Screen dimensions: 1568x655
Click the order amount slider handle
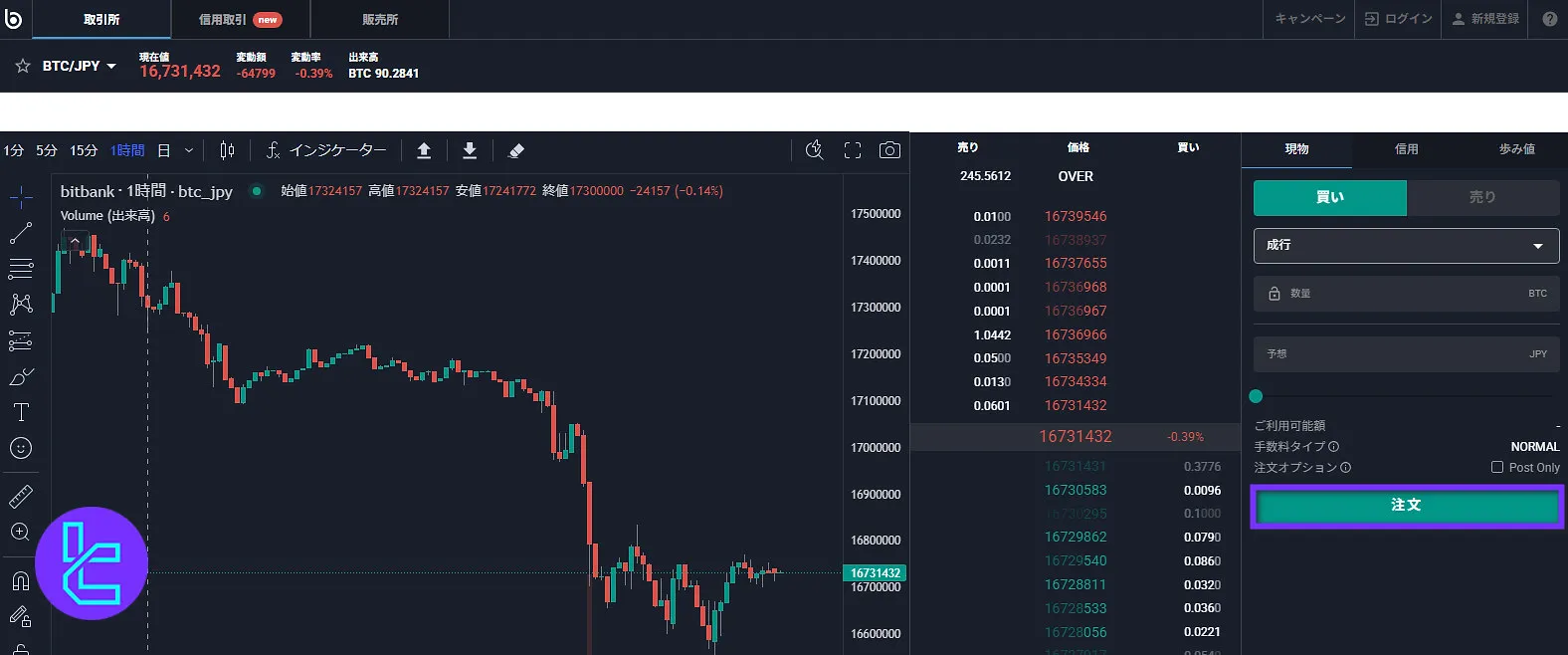click(x=1256, y=396)
